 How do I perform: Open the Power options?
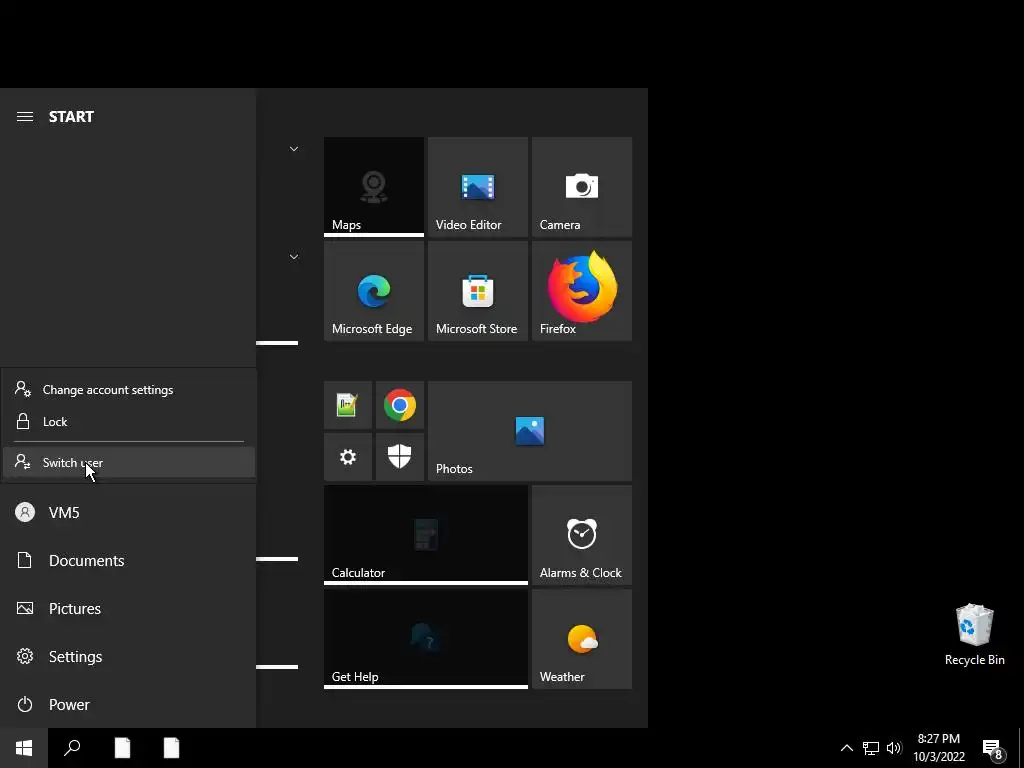pyautogui.click(x=128, y=705)
